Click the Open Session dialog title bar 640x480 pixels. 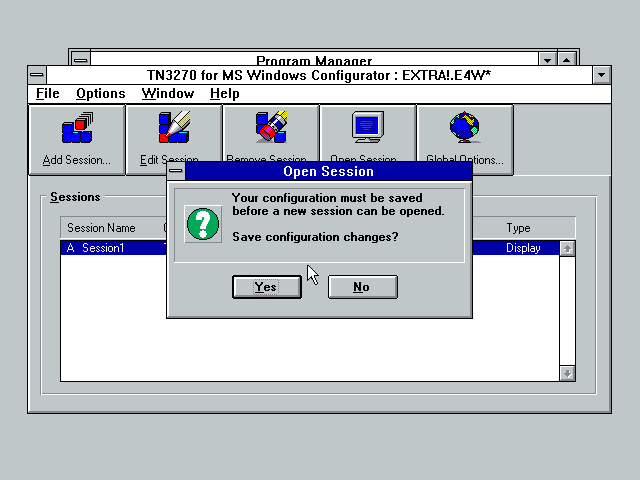click(x=329, y=171)
